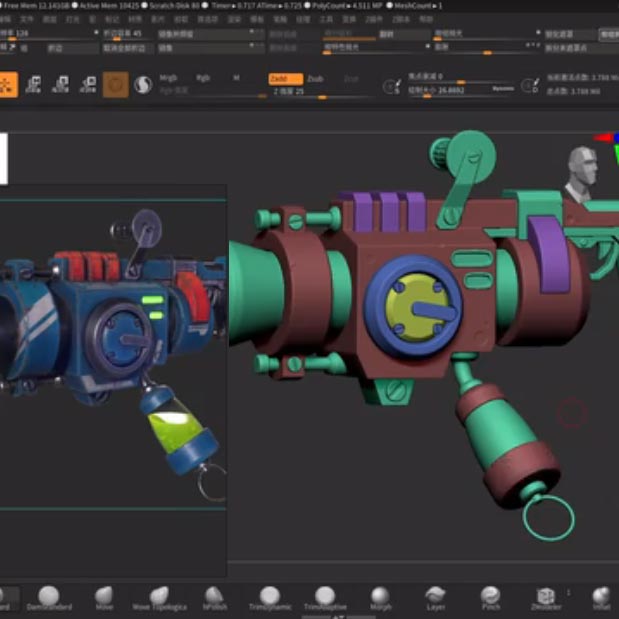
Task: Select the Rotate transform mode icon
Action: tap(88, 84)
